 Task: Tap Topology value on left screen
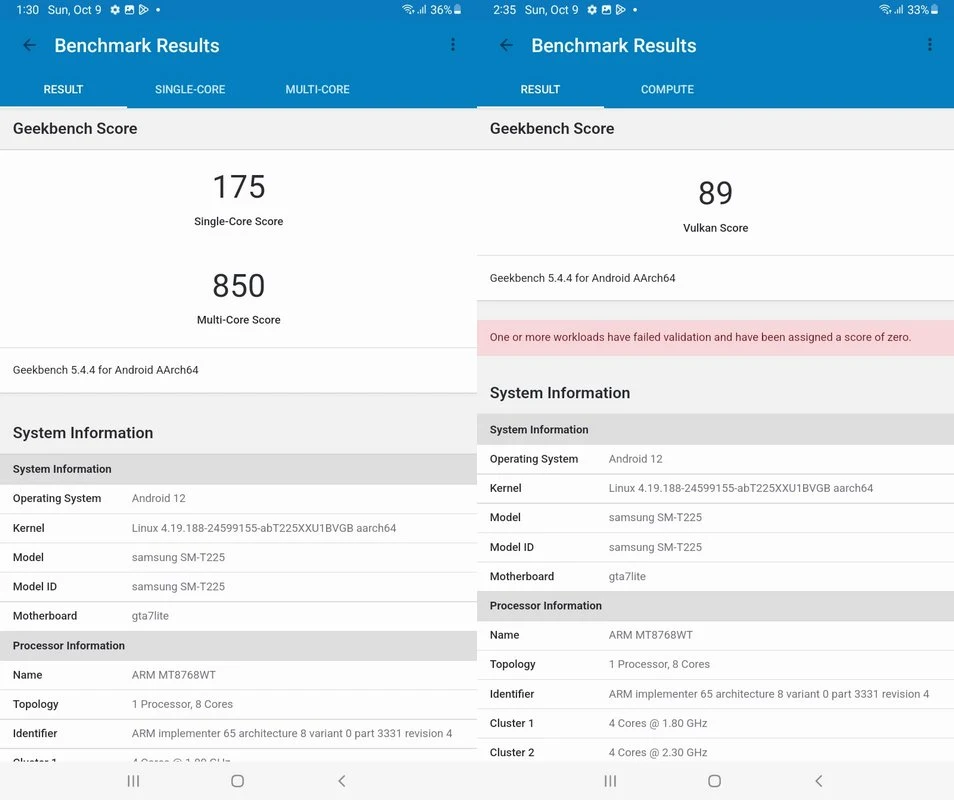183,704
